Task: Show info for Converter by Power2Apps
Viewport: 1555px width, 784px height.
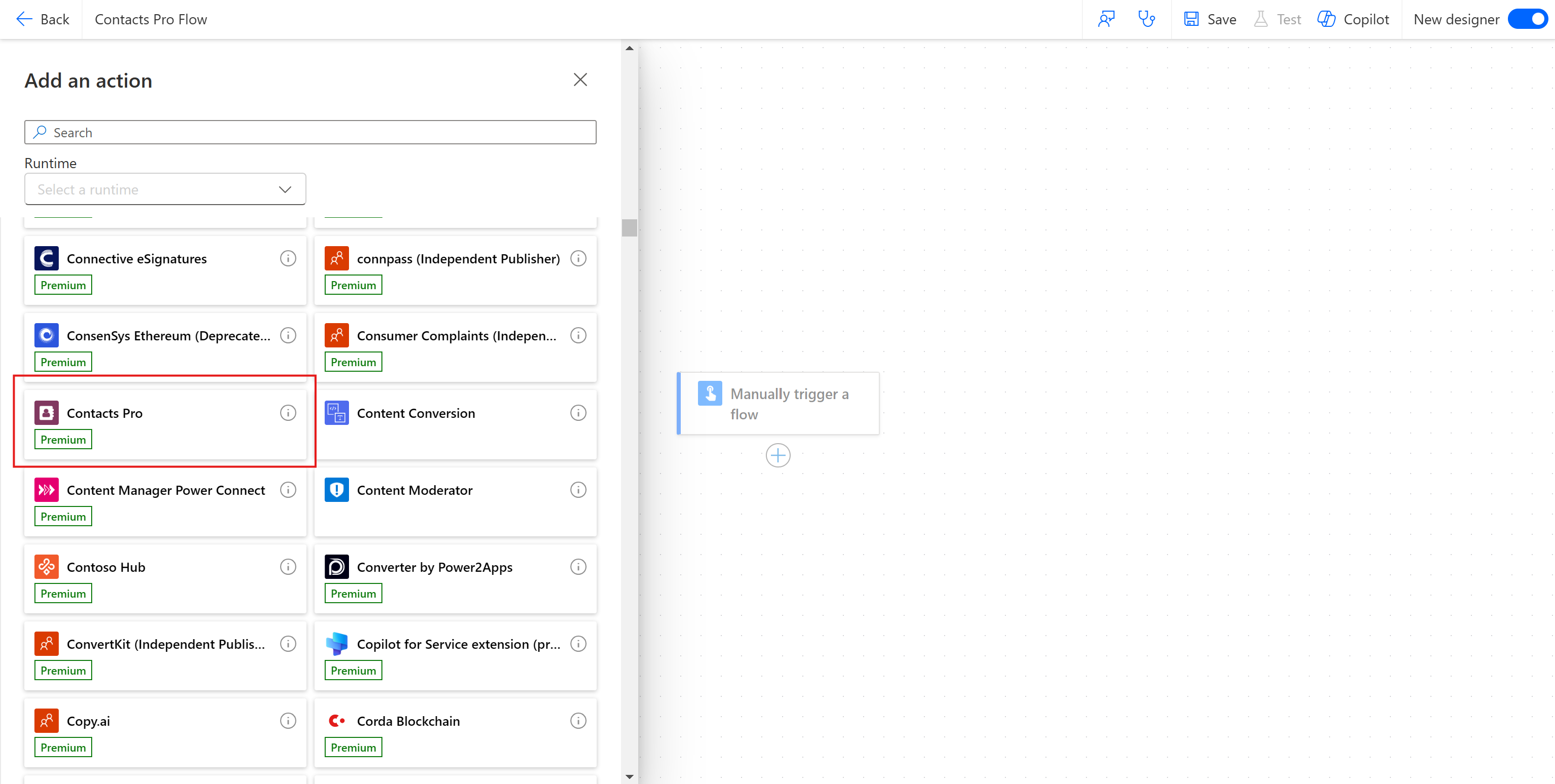Action: (578, 567)
